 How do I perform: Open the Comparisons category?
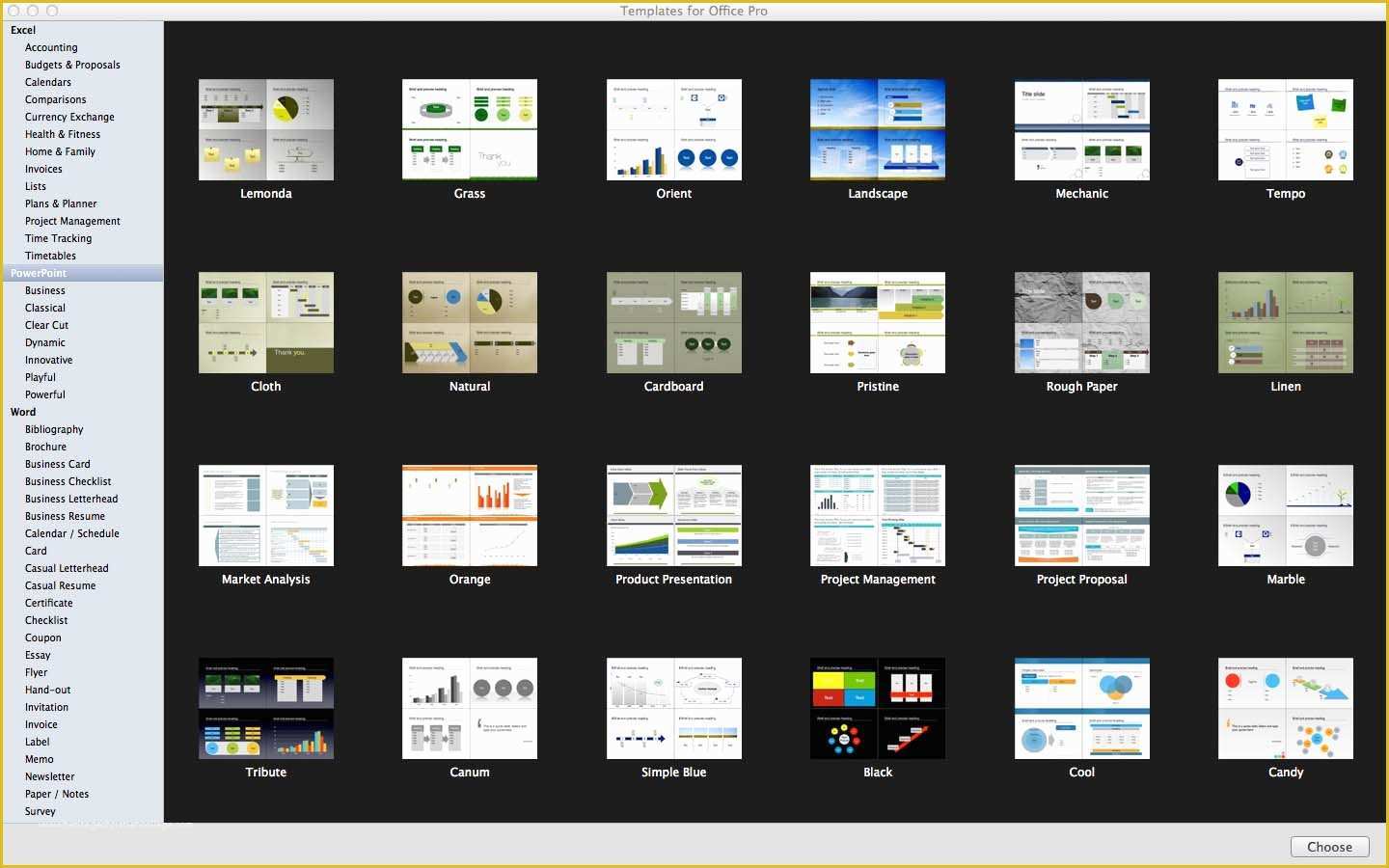coord(55,99)
